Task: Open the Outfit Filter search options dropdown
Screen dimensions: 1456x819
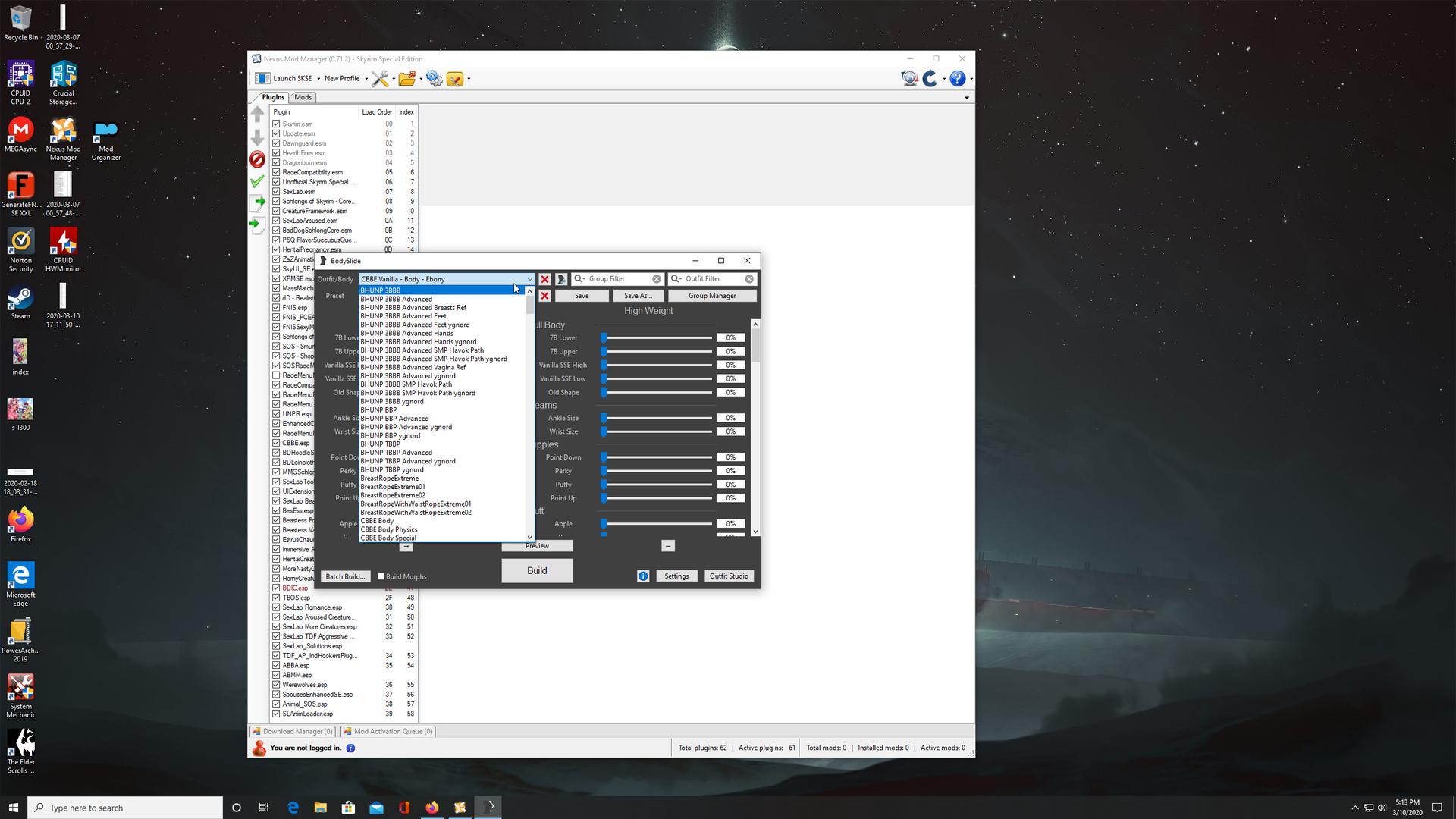Action: point(676,279)
